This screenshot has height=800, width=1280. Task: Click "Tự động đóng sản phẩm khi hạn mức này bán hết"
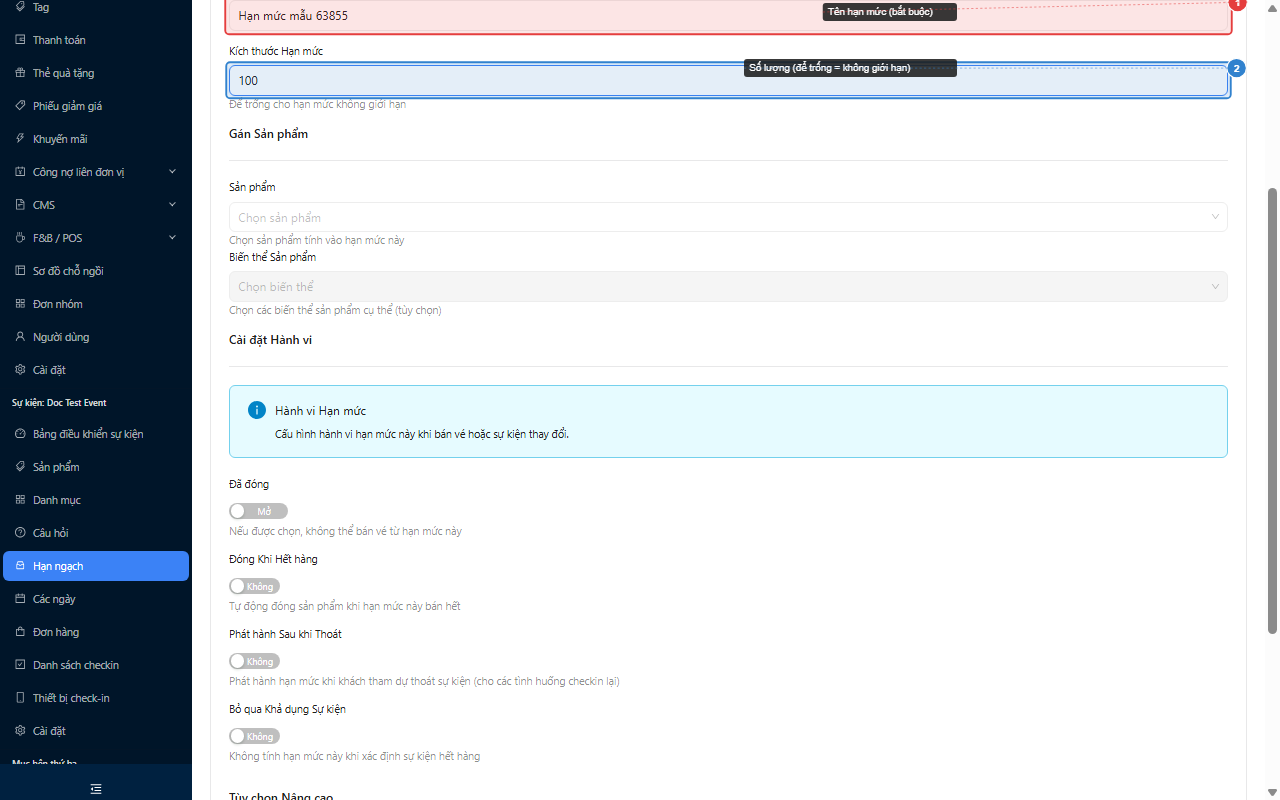click(344, 606)
